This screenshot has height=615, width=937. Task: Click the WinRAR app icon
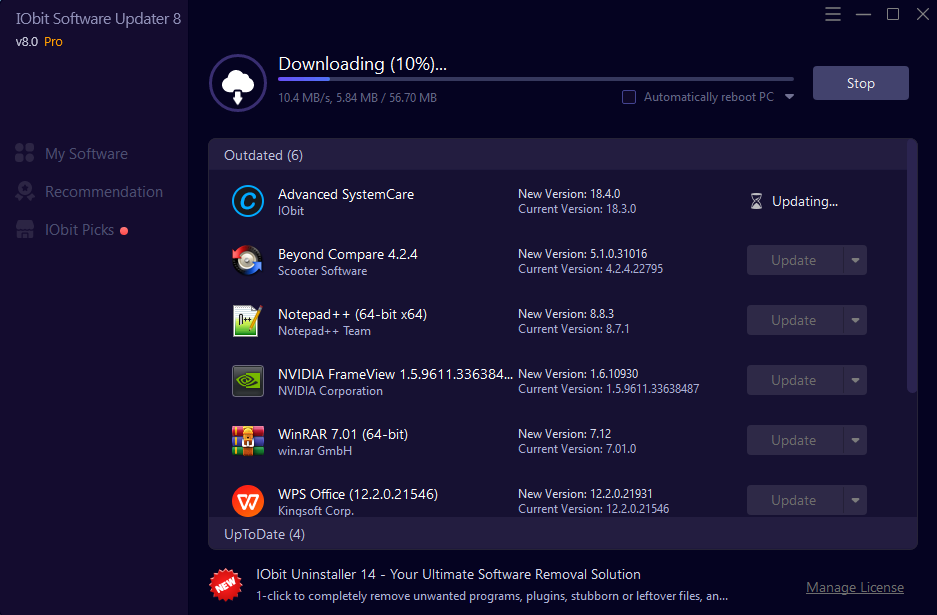coord(247,440)
